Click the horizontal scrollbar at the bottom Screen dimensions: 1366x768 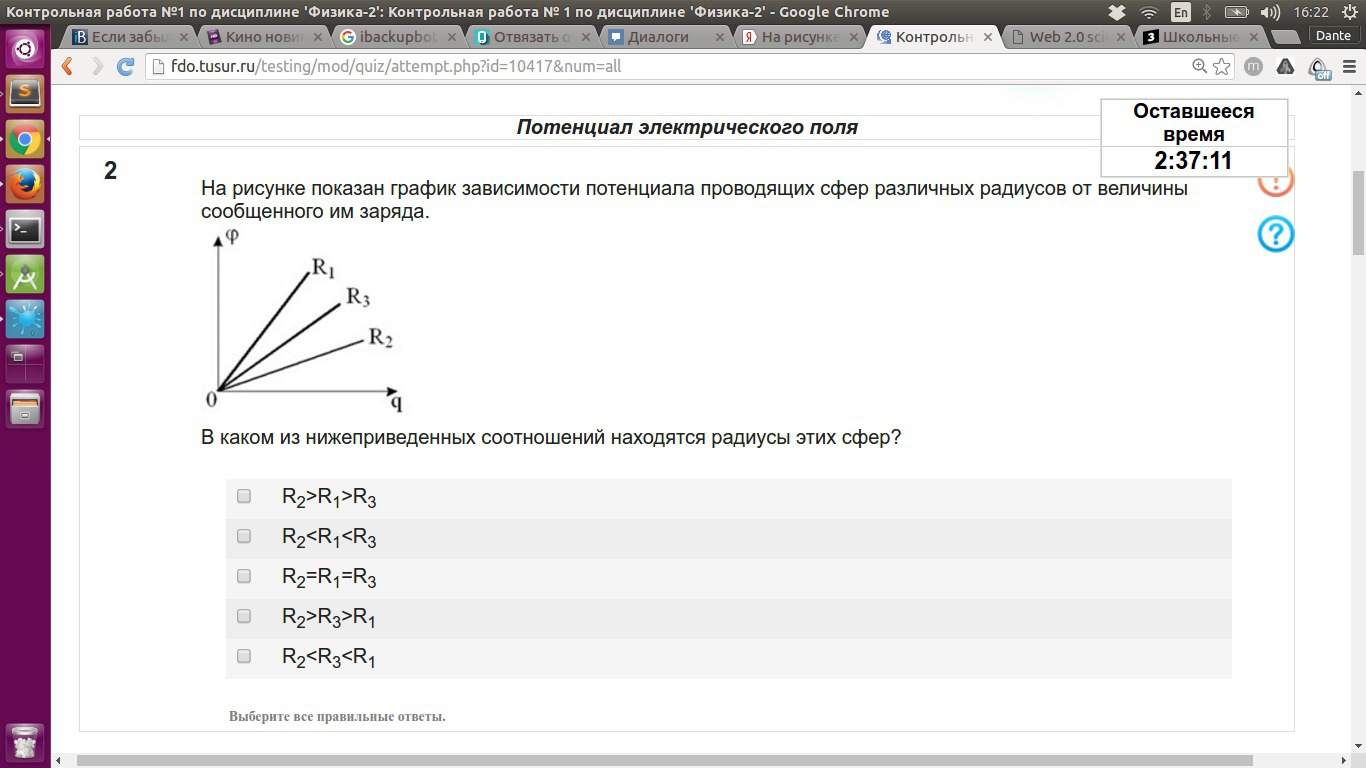(x=664, y=761)
